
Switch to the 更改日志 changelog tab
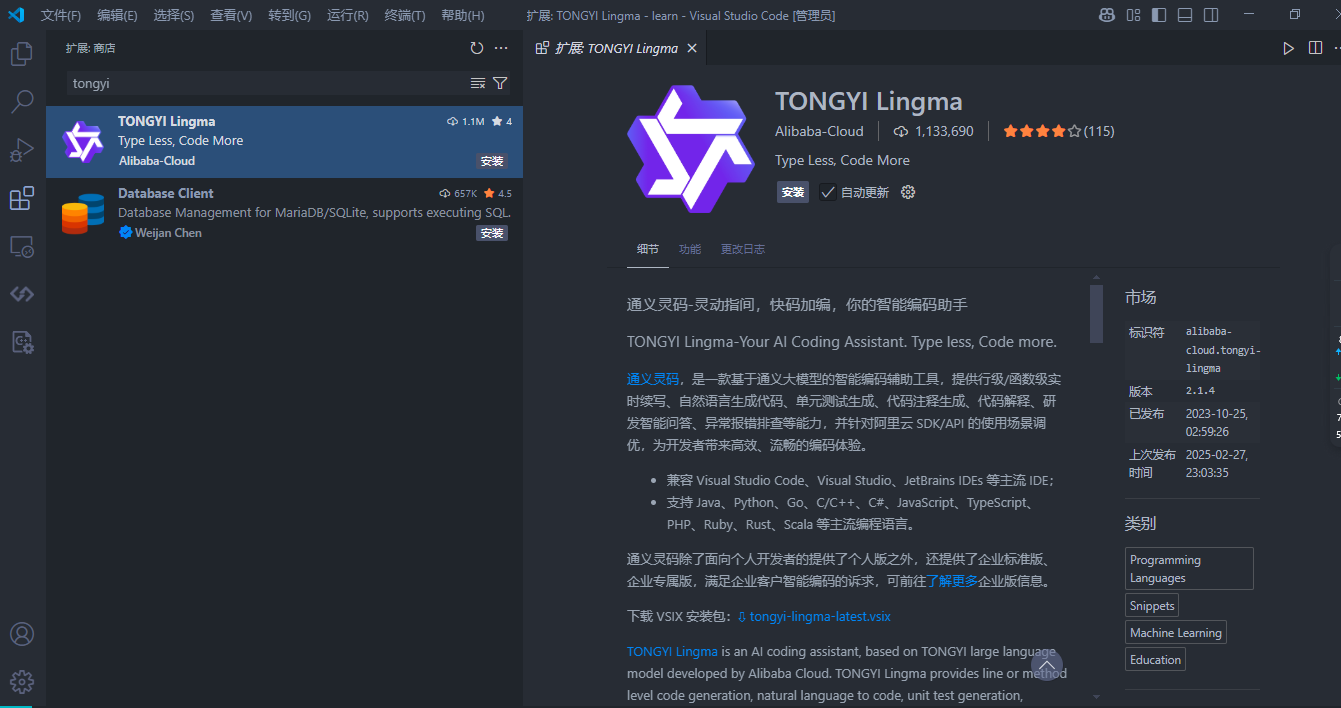tap(743, 249)
